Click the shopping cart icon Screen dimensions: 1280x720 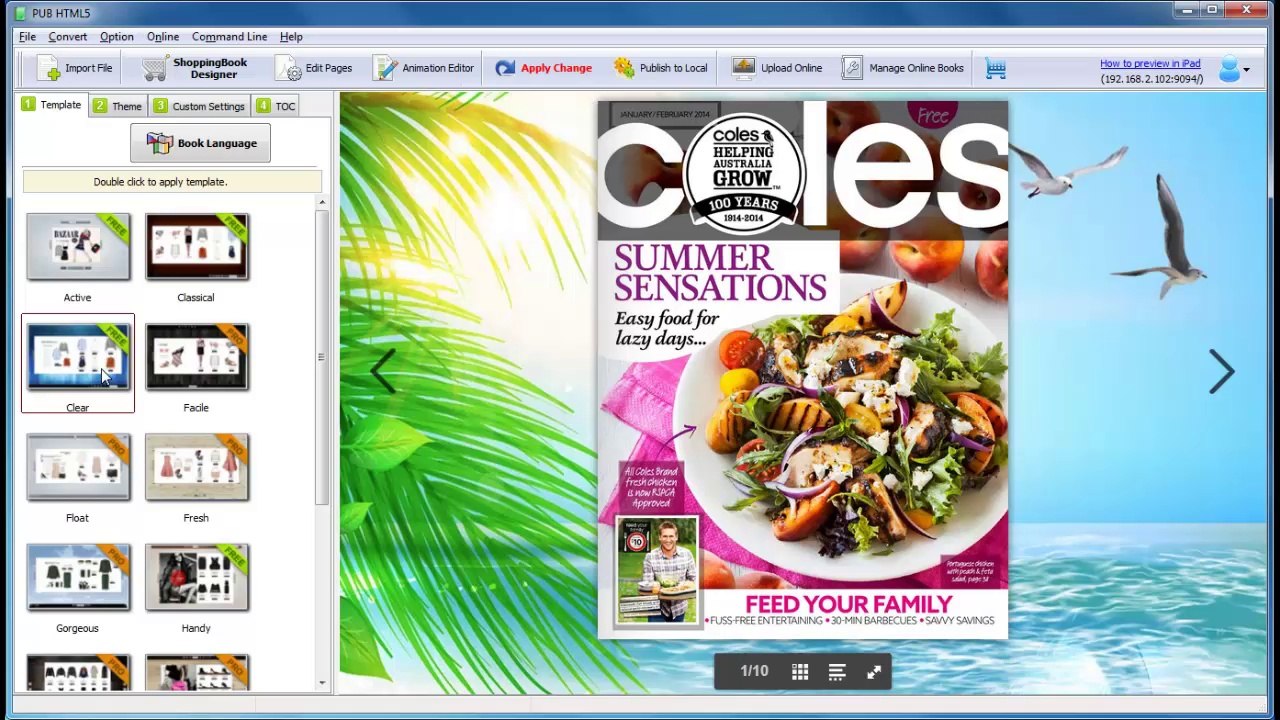click(x=995, y=68)
